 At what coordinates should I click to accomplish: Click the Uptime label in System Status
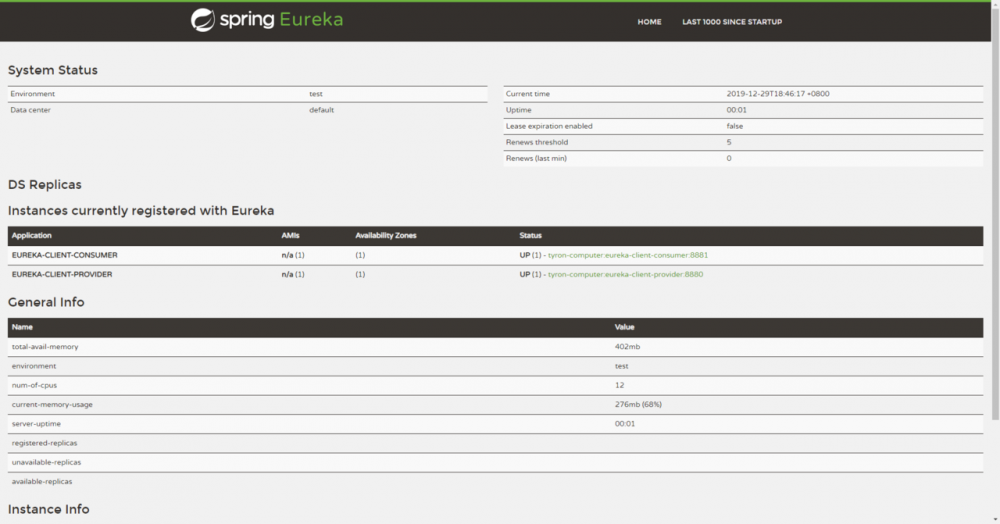point(518,110)
